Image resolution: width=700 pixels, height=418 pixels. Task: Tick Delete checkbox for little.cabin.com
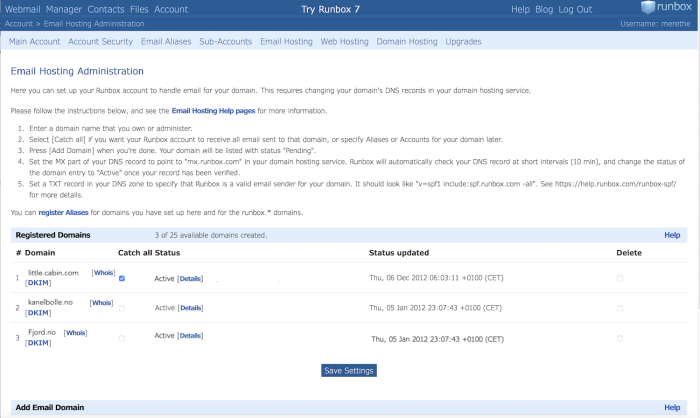click(620, 278)
